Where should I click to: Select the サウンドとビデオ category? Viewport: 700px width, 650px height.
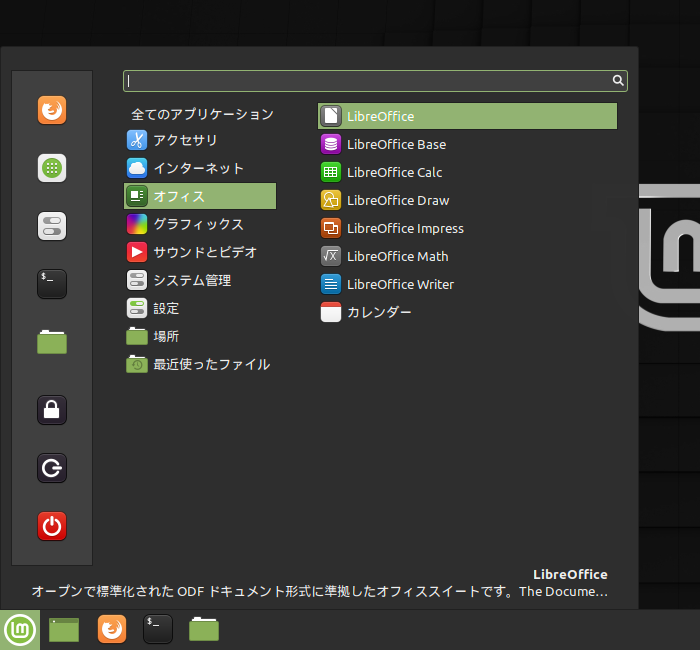pos(200,252)
